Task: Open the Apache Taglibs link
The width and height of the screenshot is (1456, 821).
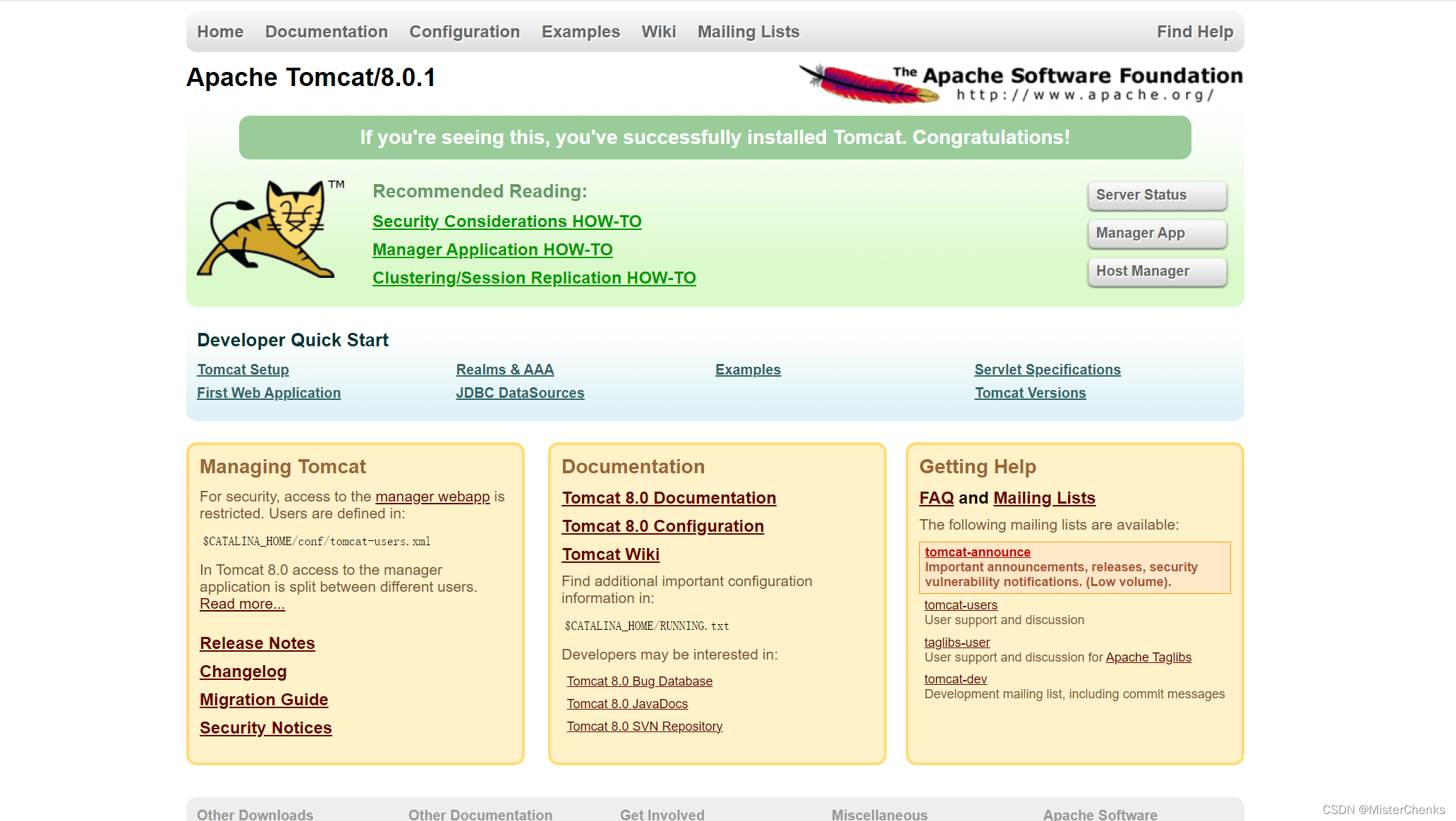Action: click(1148, 657)
